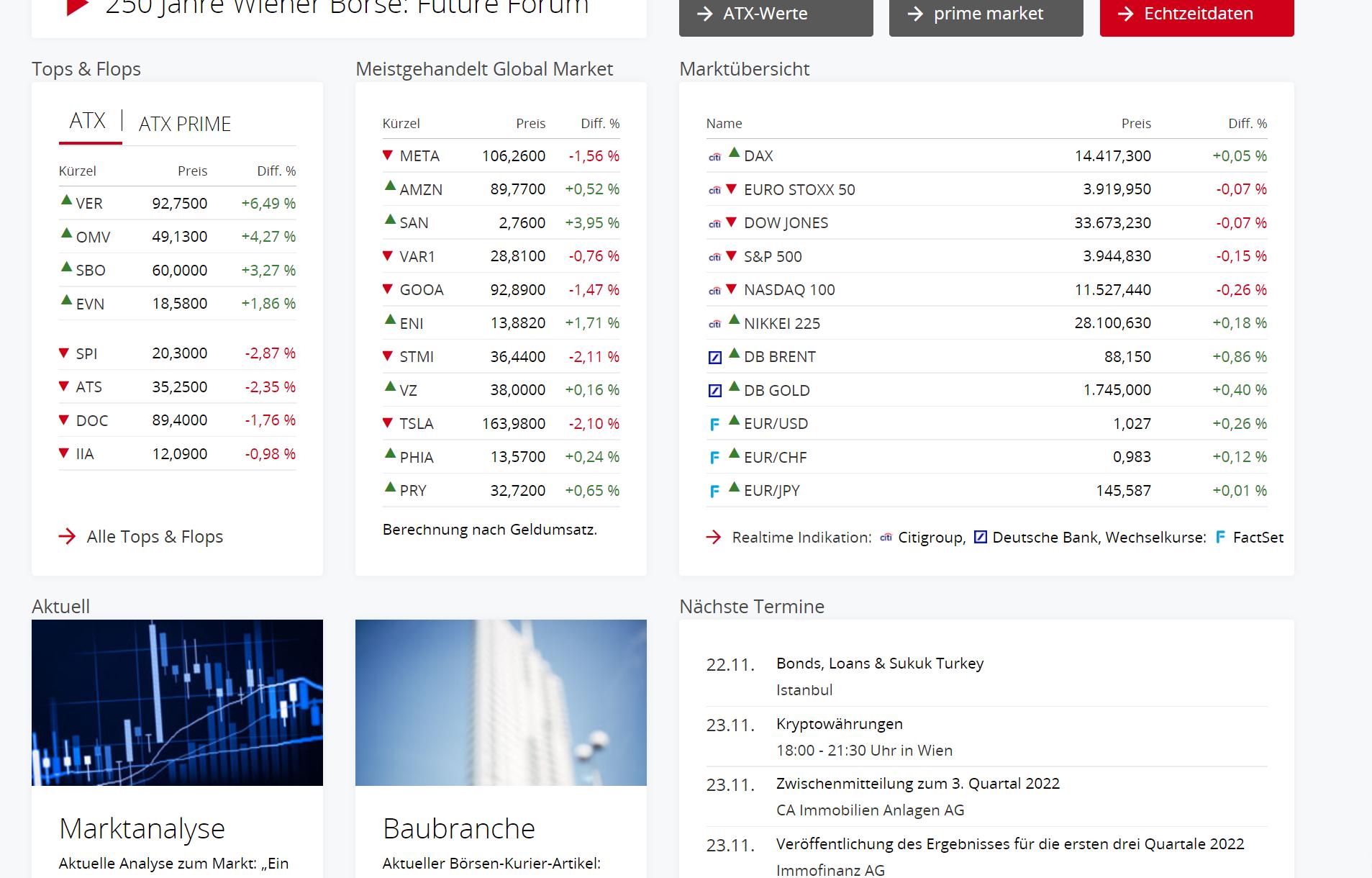Open the Veröffentlichung des Ergebnisses event
Screen dimensions: 1372x878
pos(1010,844)
